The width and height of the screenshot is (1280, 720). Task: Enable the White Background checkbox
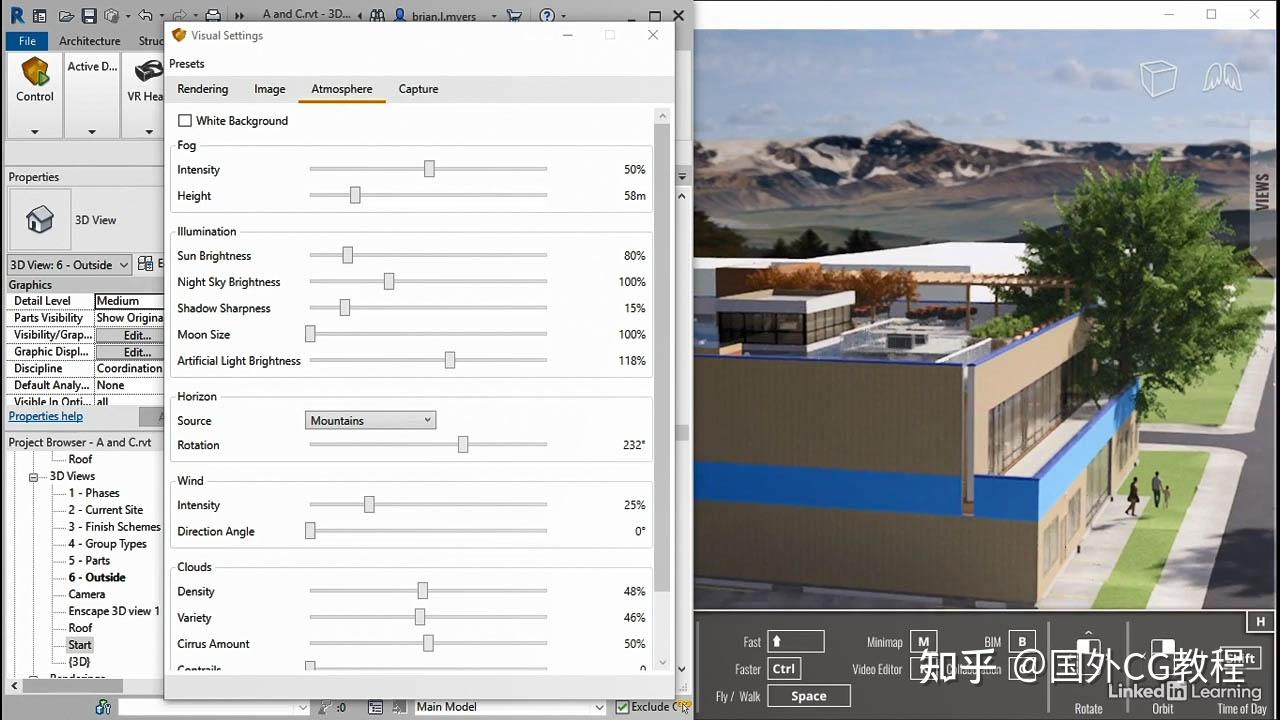184,121
